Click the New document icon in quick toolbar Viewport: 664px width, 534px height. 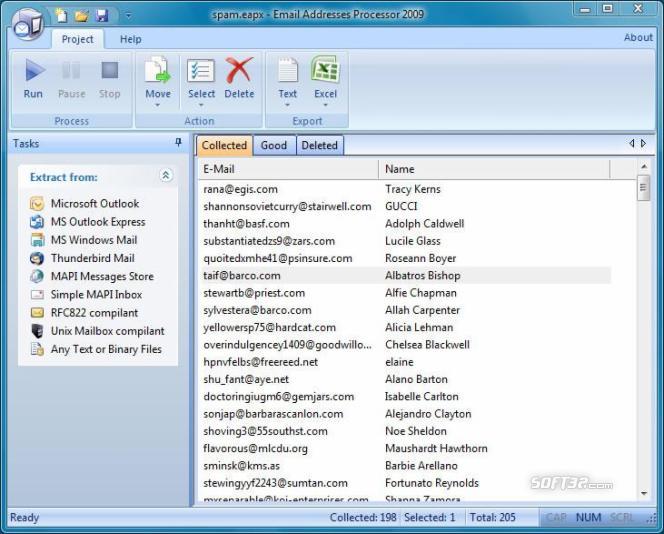pyautogui.click(x=61, y=15)
